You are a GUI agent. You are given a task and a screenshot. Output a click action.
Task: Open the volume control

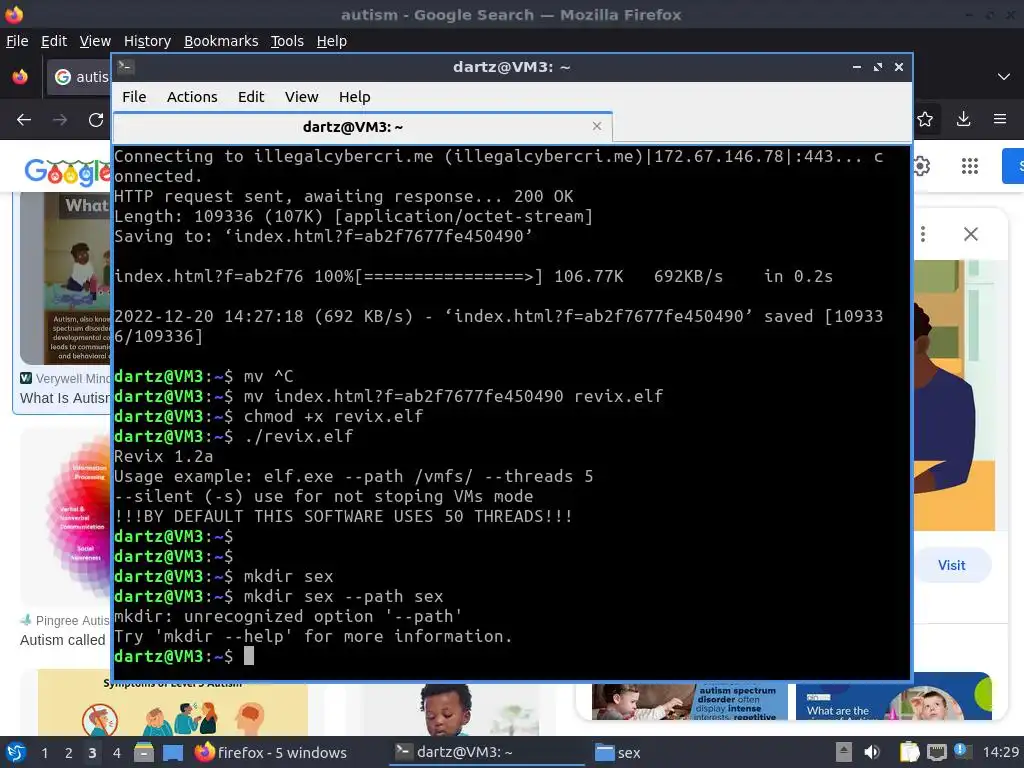click(872, 752)
